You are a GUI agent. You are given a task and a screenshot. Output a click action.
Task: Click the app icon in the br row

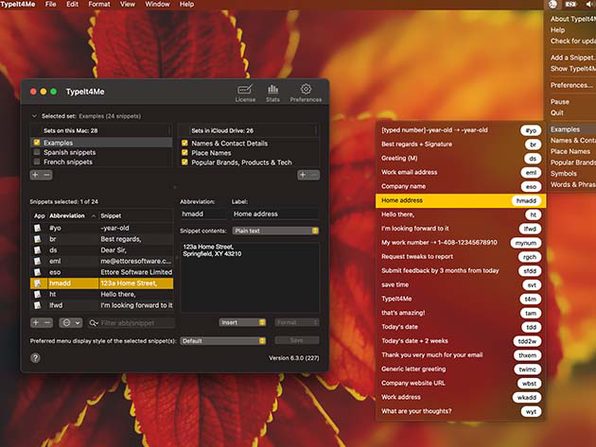tap(37, 239)
